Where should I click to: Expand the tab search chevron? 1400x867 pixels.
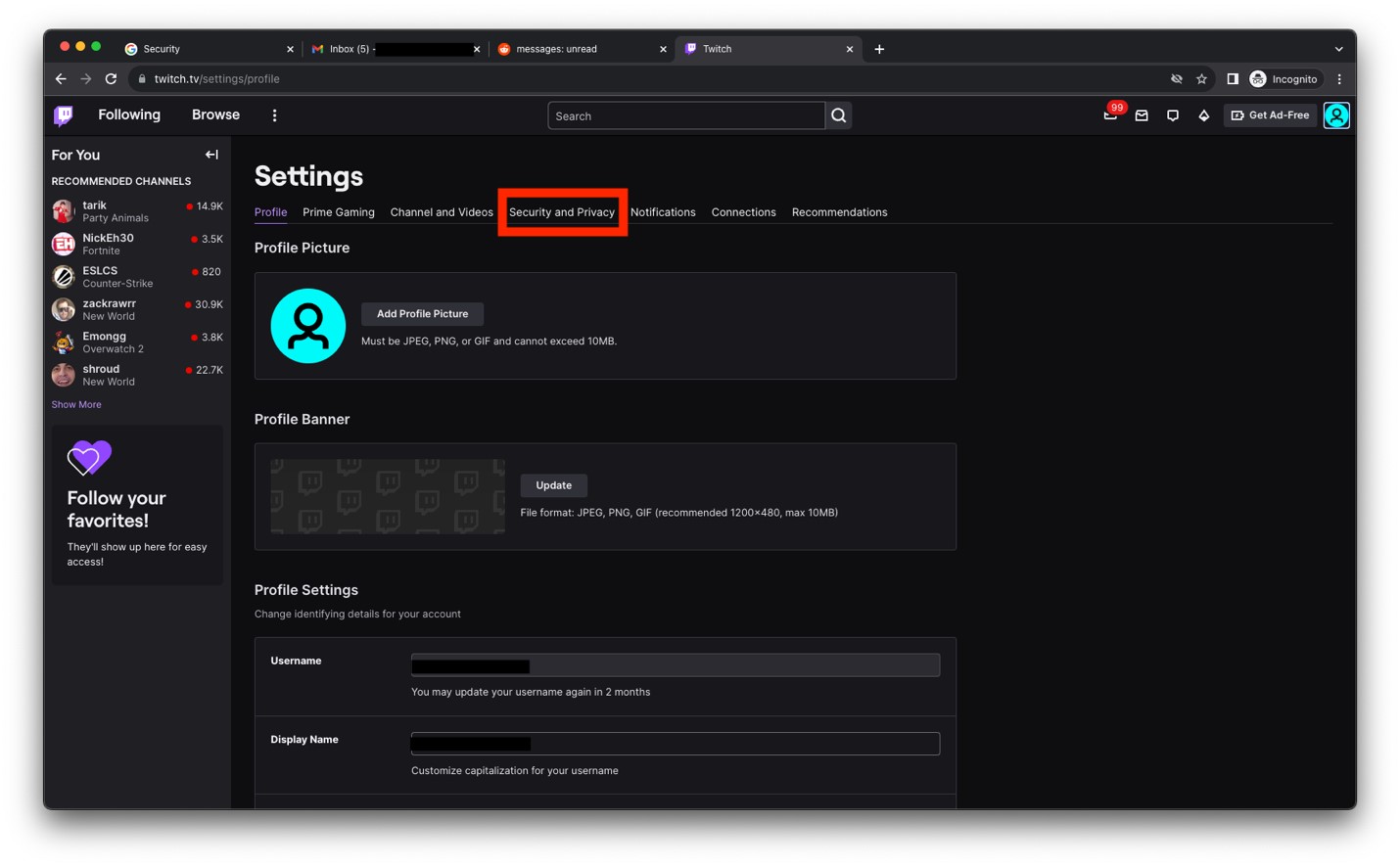(x=1338, y=49)
